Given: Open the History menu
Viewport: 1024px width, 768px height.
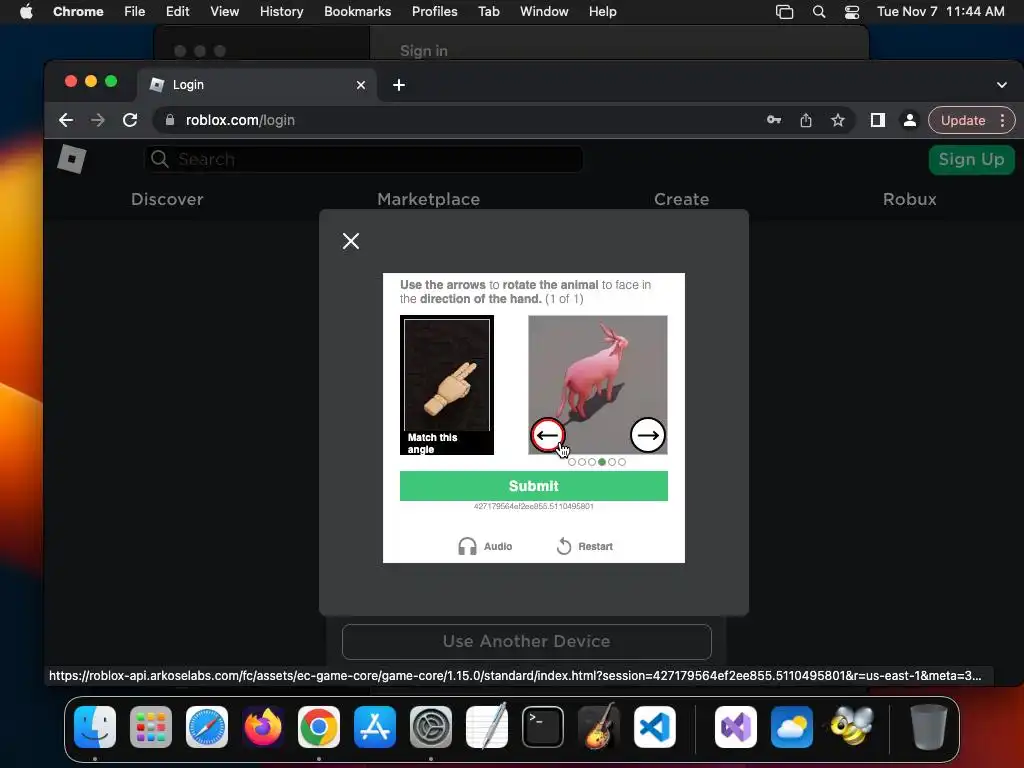Looking at the screenshot, I should [281, 11].
